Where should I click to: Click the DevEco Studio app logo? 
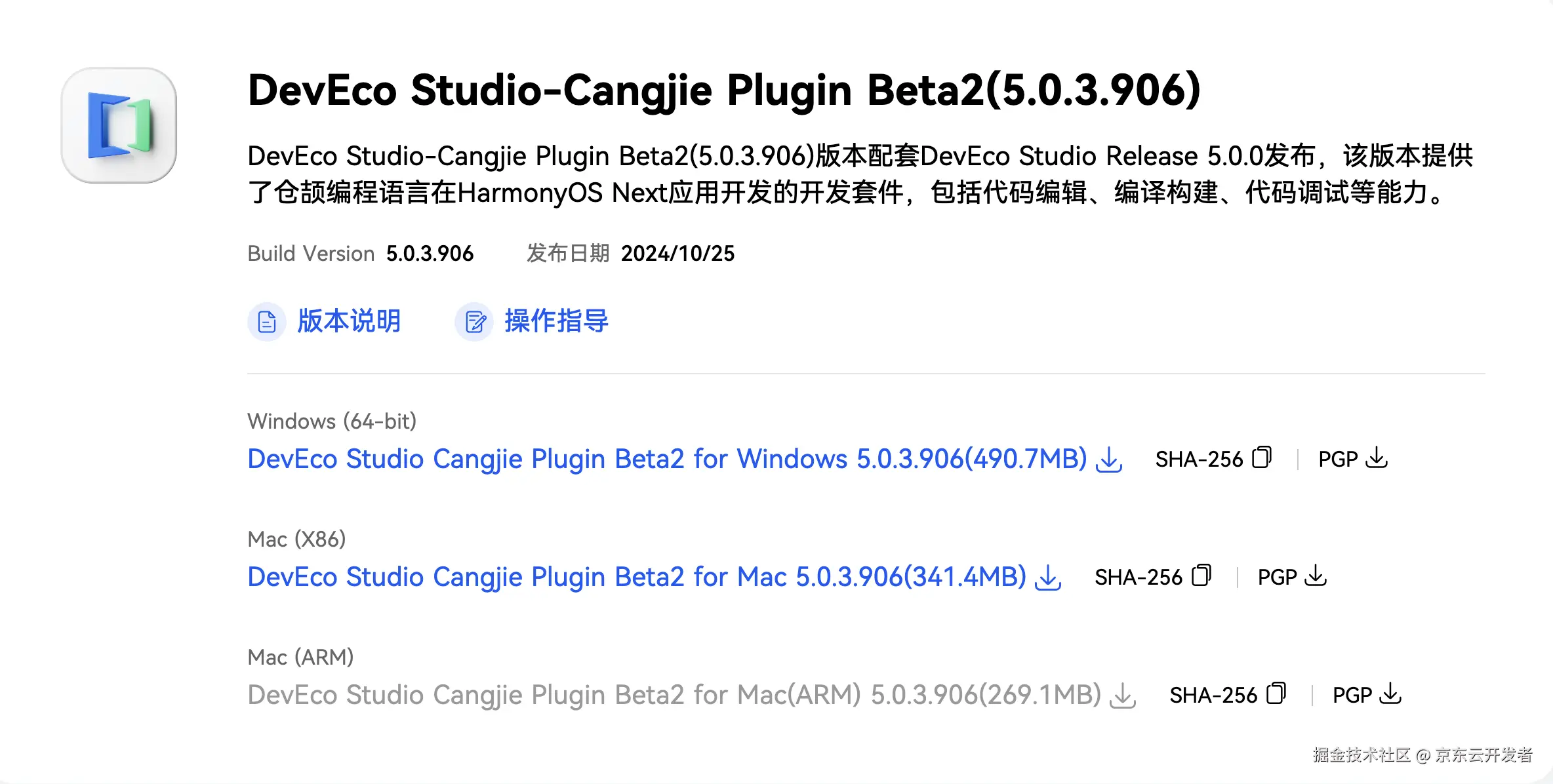click(119, 125)
